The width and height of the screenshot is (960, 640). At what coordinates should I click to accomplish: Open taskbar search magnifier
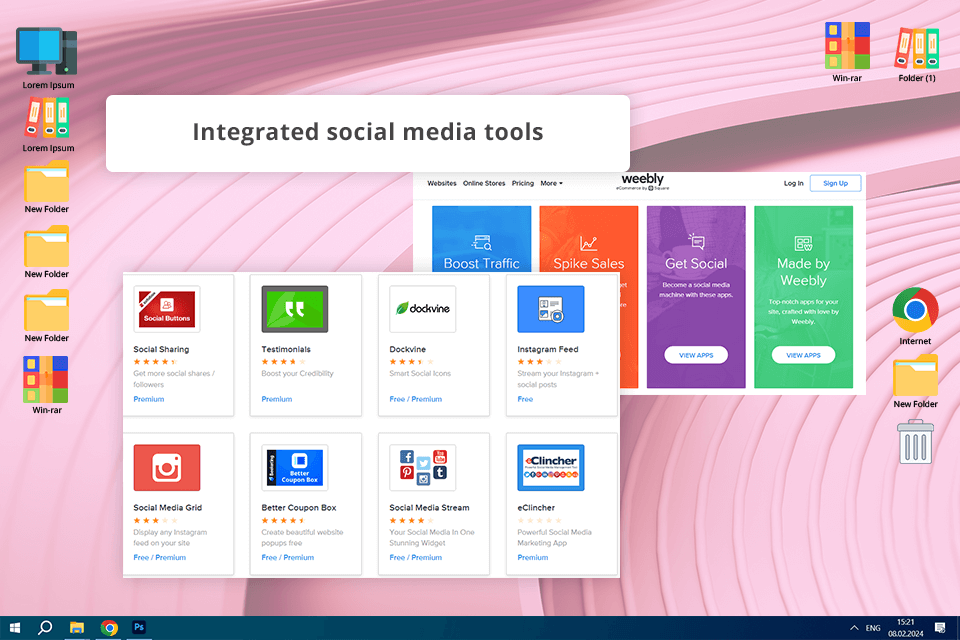click(45, 628)
